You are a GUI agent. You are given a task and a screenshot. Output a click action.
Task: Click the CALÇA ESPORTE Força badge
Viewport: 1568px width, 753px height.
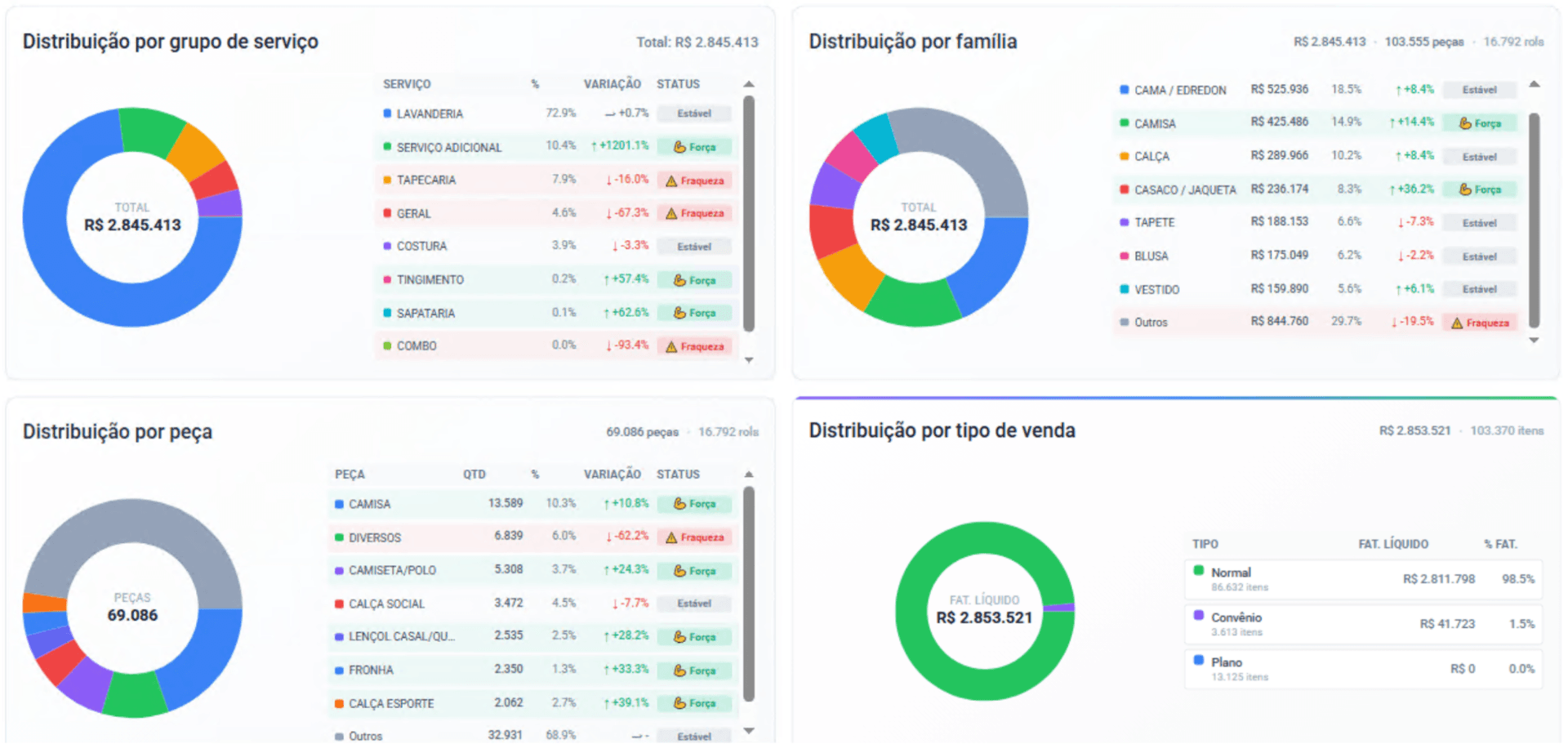point(694,703)
